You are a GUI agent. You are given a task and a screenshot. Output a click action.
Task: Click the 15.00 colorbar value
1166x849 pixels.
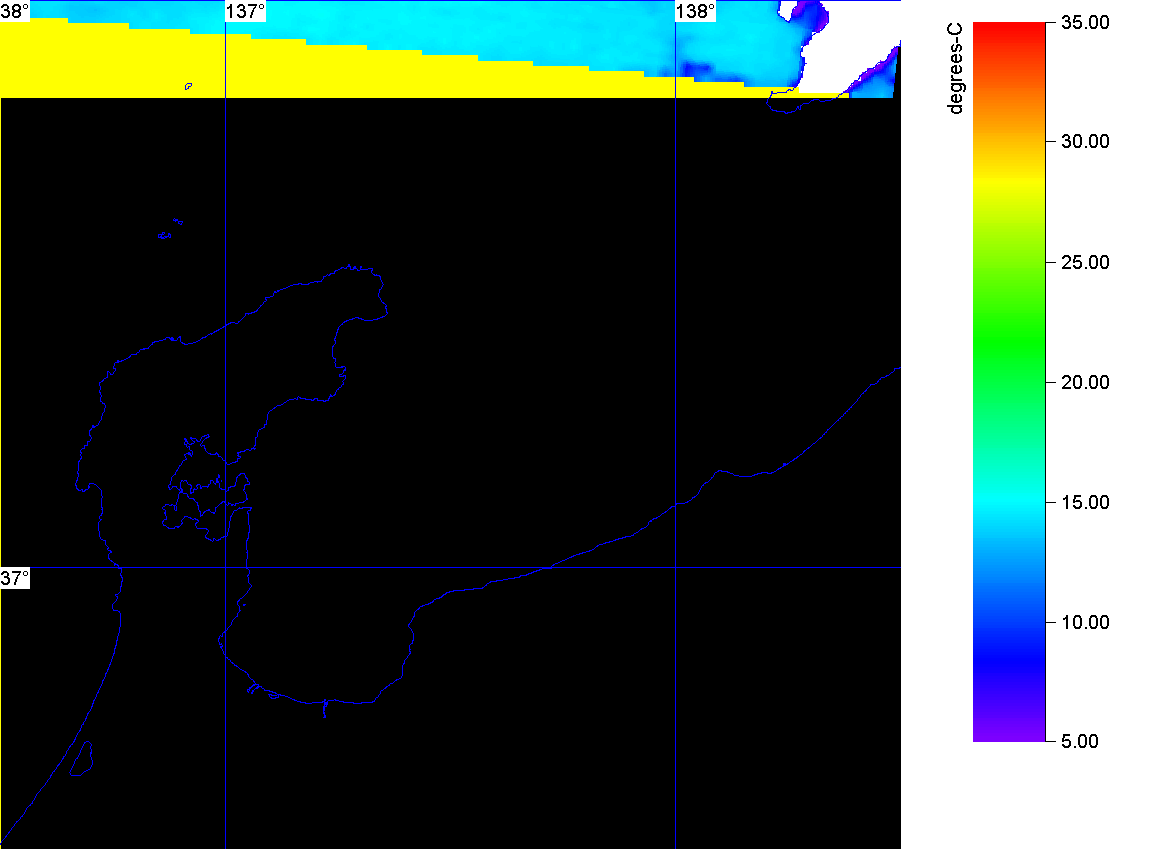pos(1085,503)
